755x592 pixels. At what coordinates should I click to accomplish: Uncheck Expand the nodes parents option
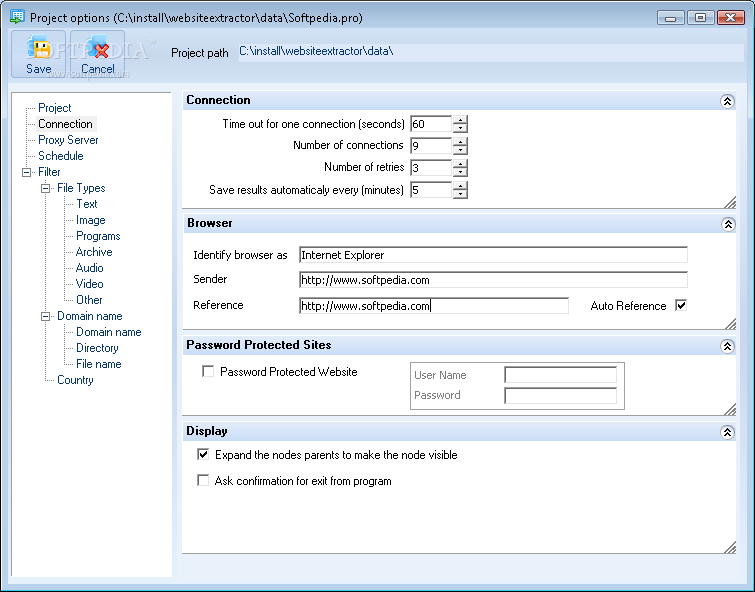click(x=203, y=454)
